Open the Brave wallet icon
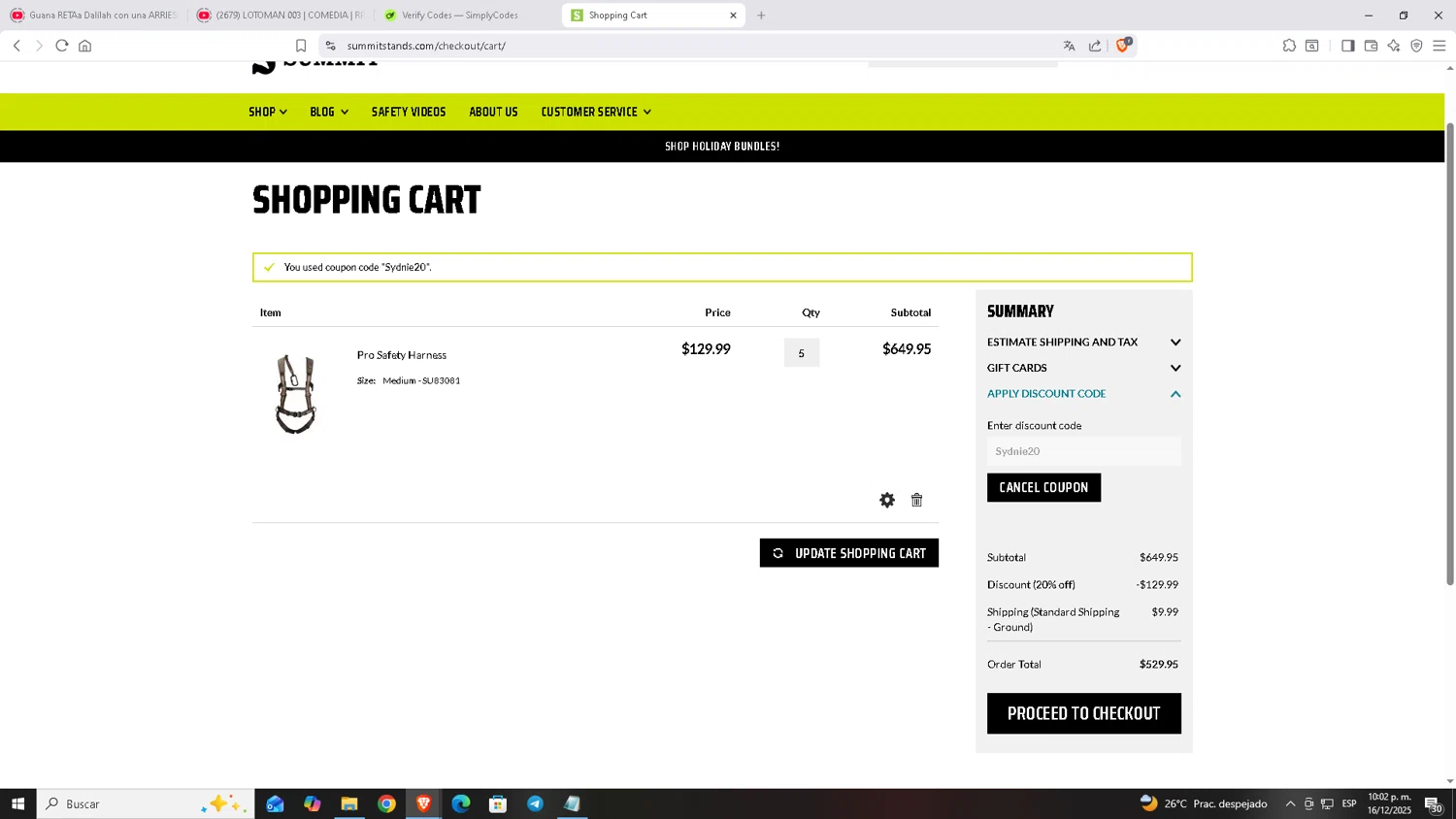The height and width of the screenshot is (819, 1456). tap(1371, 46)
